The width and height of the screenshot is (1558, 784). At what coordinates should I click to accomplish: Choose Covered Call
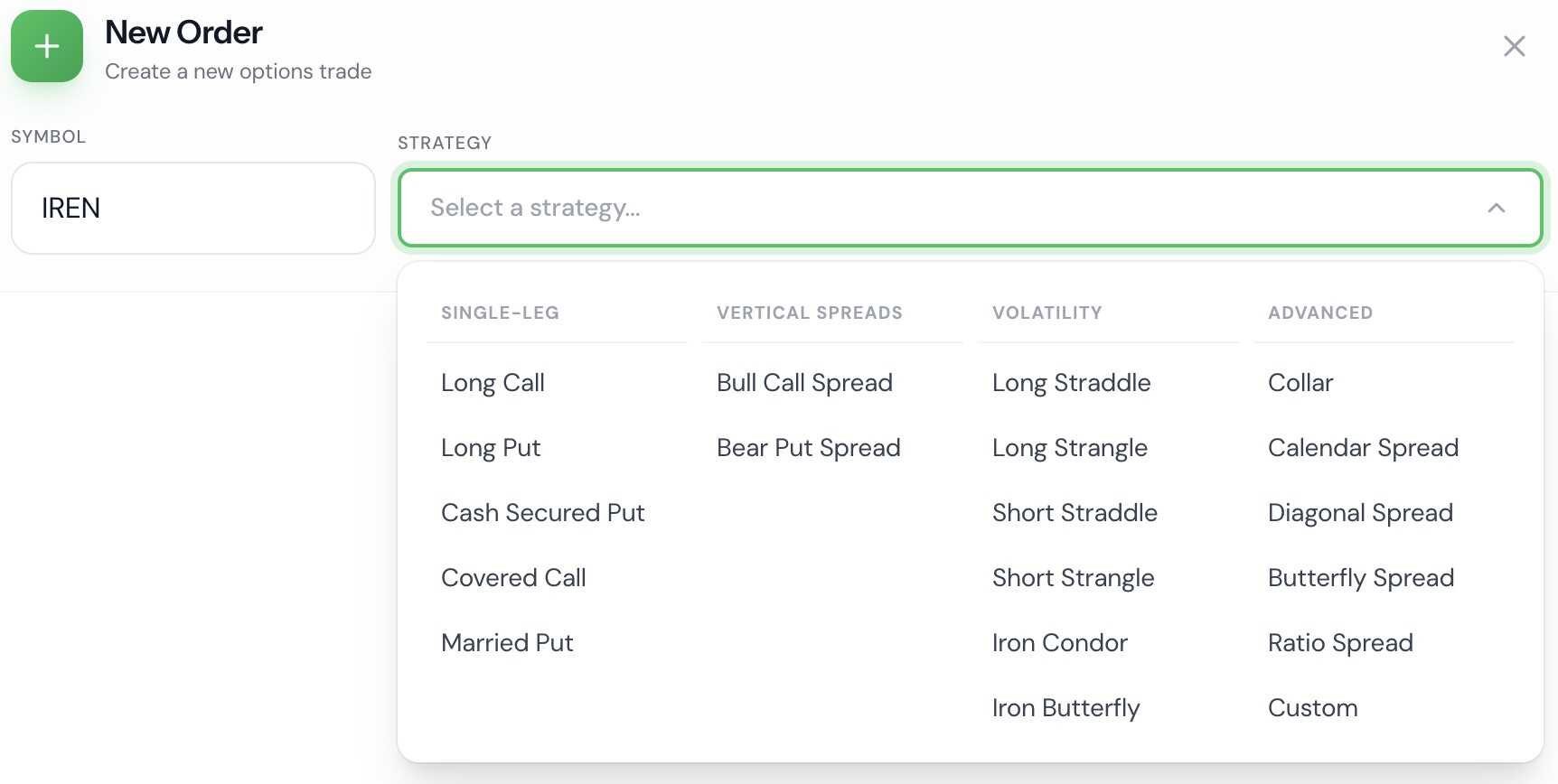[x=513, y=577]
